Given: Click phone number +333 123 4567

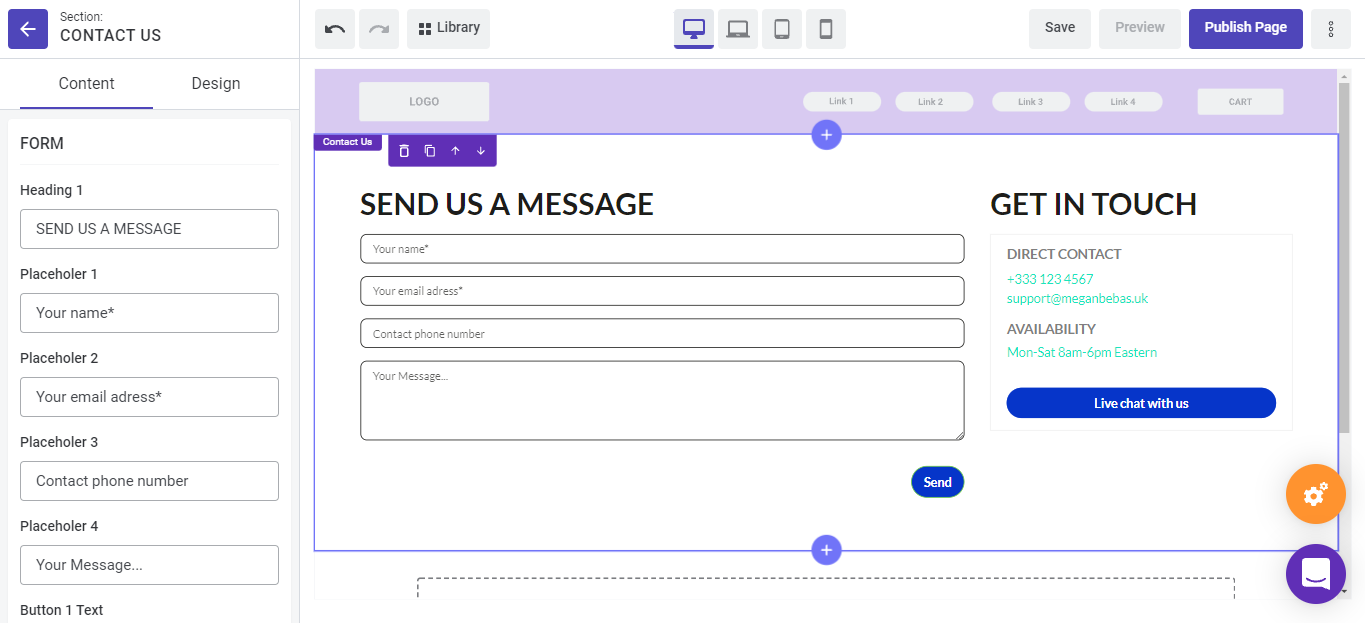Looking at the screenshot, I should click(x=1050, y=279).
